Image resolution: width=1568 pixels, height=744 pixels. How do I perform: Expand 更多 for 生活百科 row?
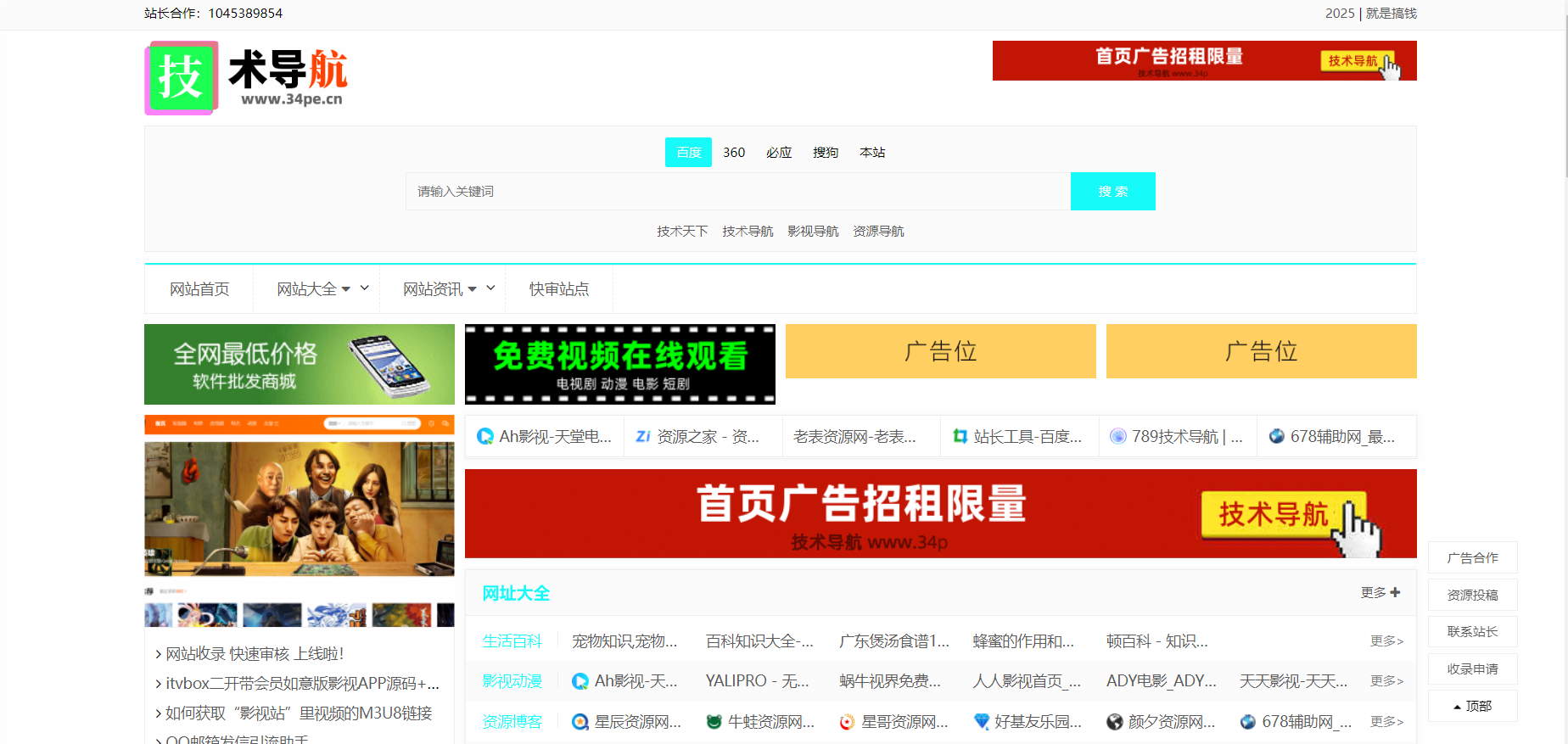[1386, 641]
